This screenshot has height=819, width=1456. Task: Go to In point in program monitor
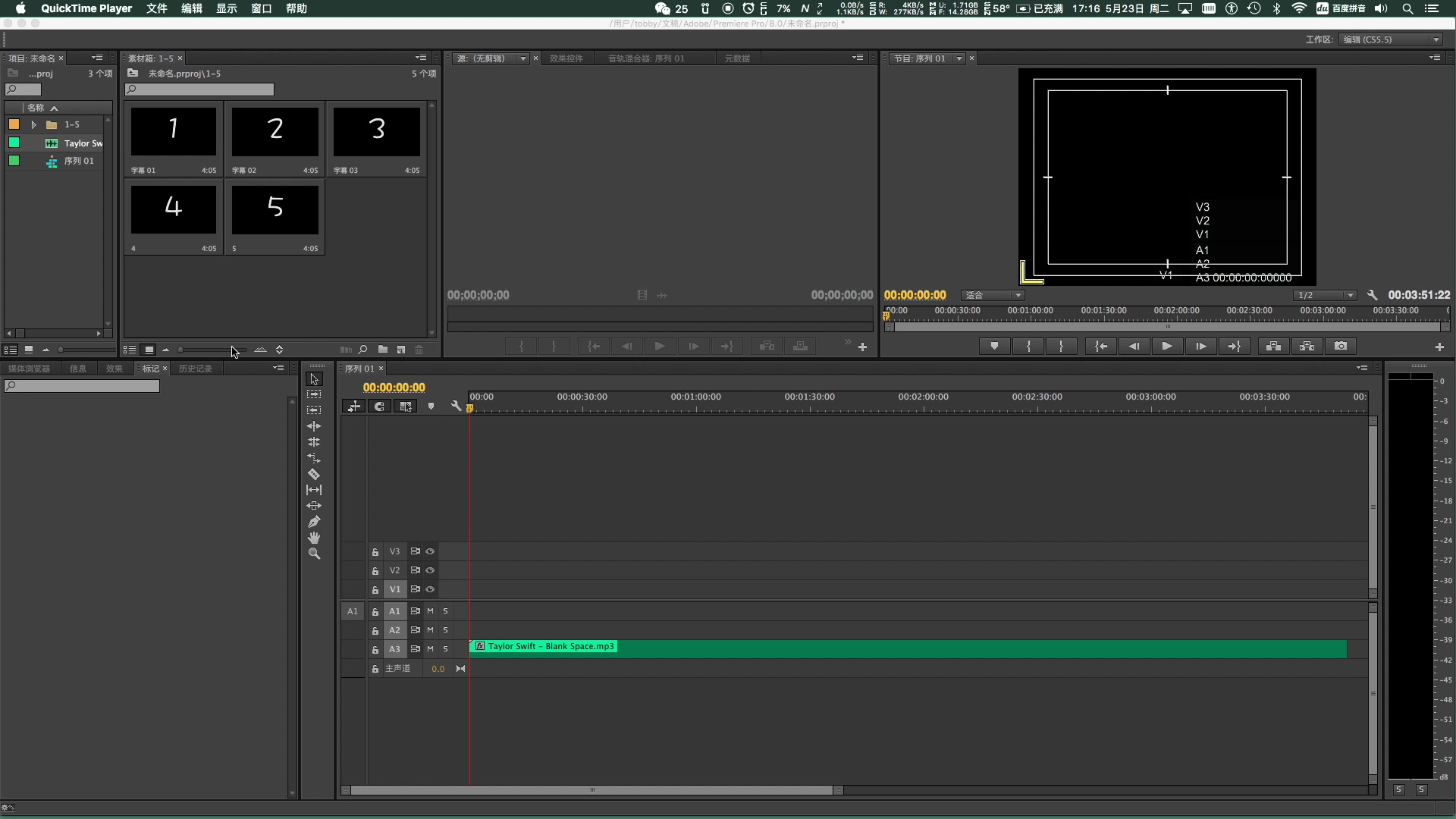pyautogui.click(x=1101, y=347)
